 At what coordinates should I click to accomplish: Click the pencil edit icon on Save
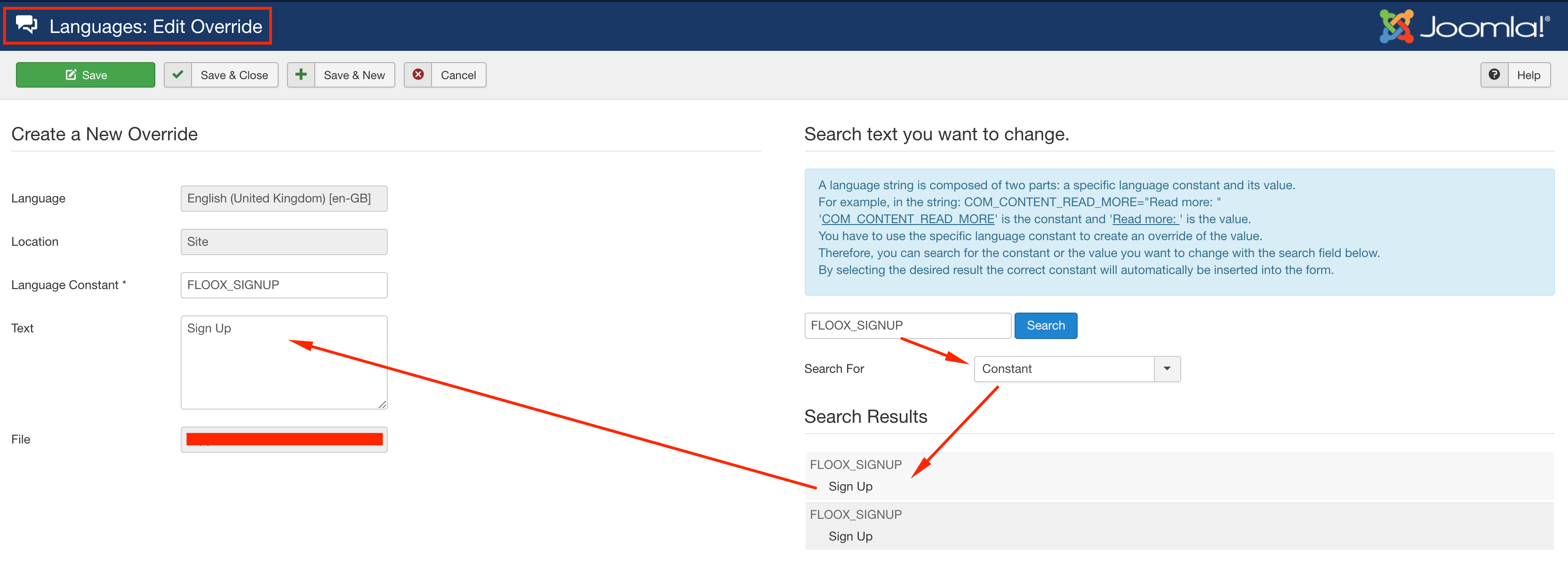(71, 75)
